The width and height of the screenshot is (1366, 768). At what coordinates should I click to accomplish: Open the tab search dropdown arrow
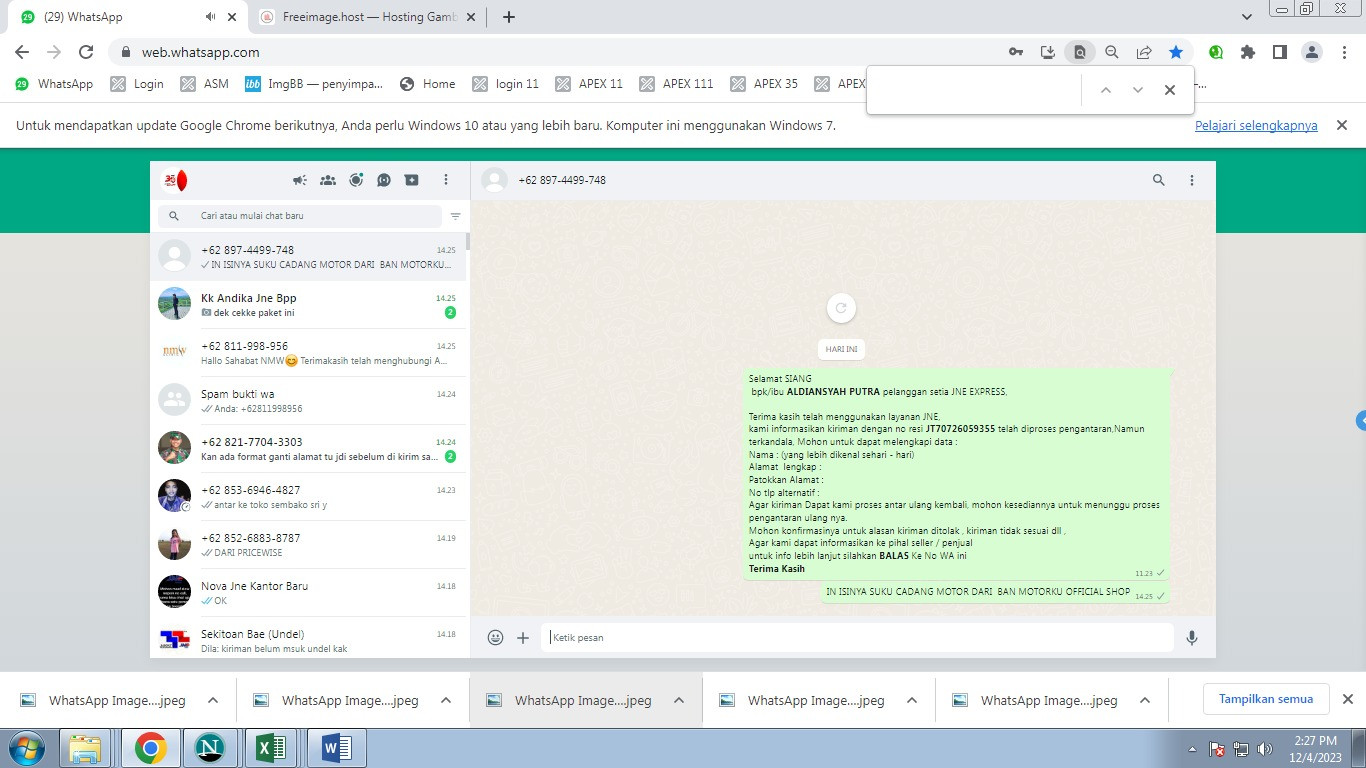1247,17
